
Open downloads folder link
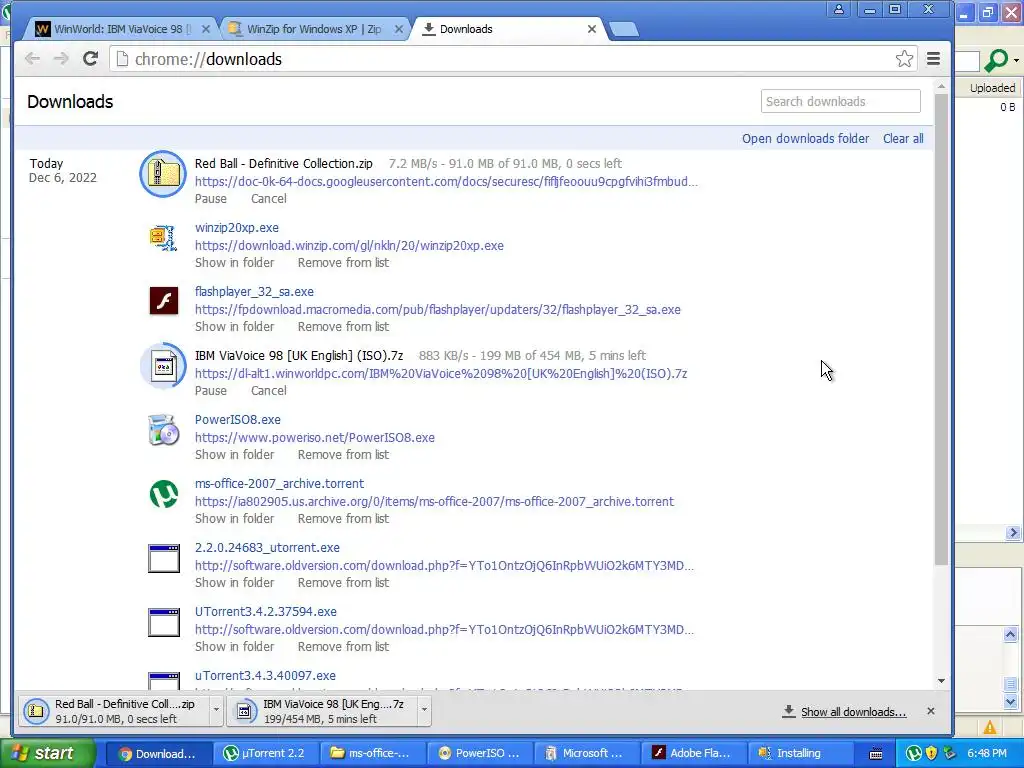tap(805, 138)
